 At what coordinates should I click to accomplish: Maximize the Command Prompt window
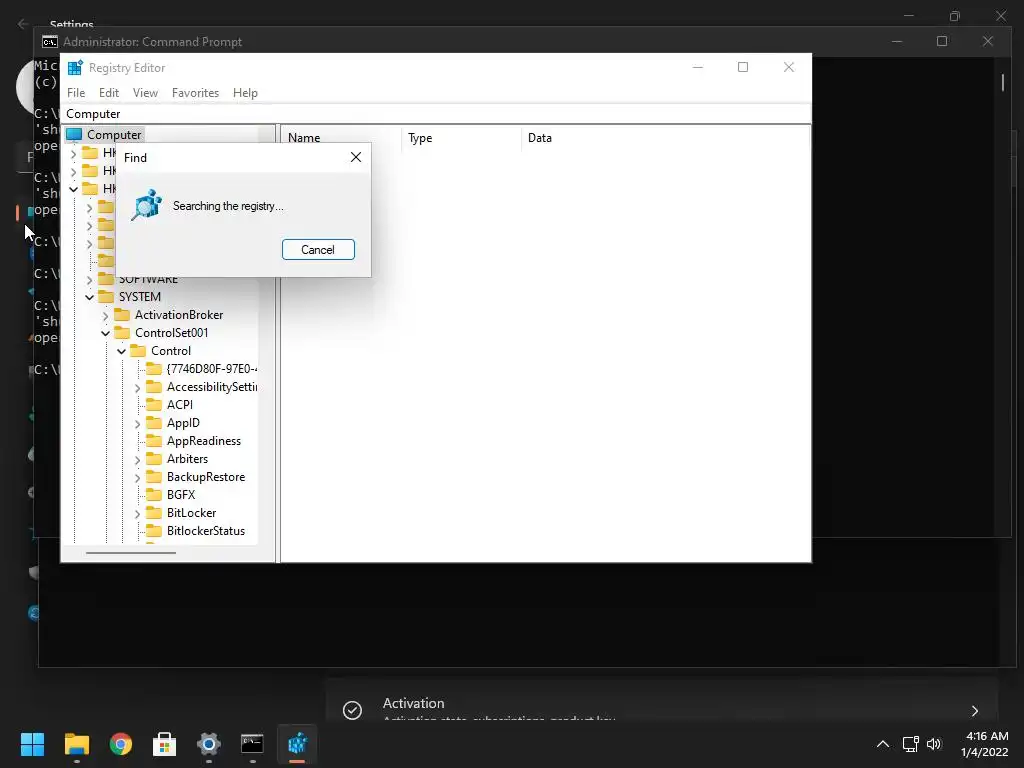click(942, 41)
